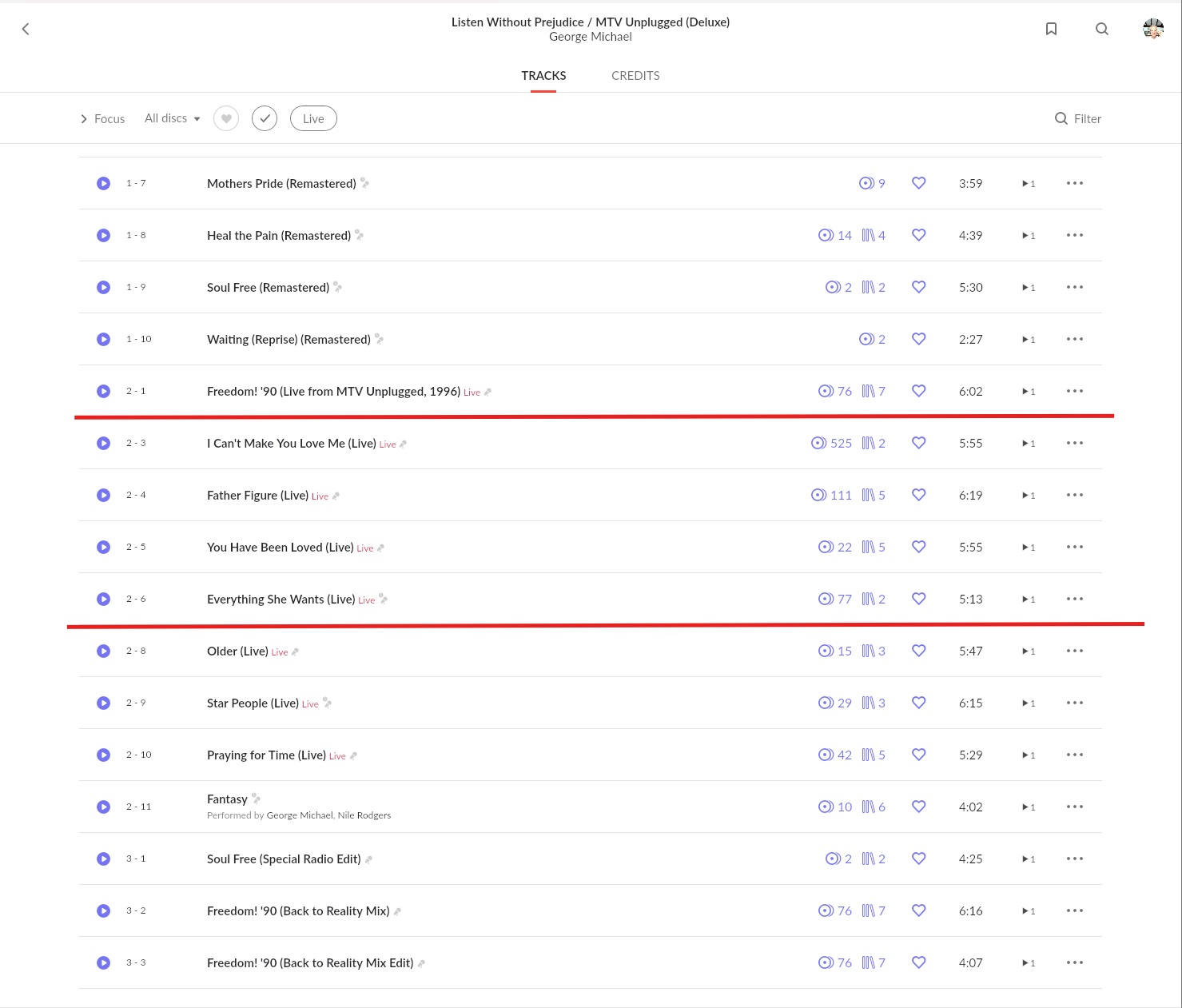Viewport: 1182px width, 1008px height.
Task: Bookmark this album with the bookmark icon
Action: 1051,29
